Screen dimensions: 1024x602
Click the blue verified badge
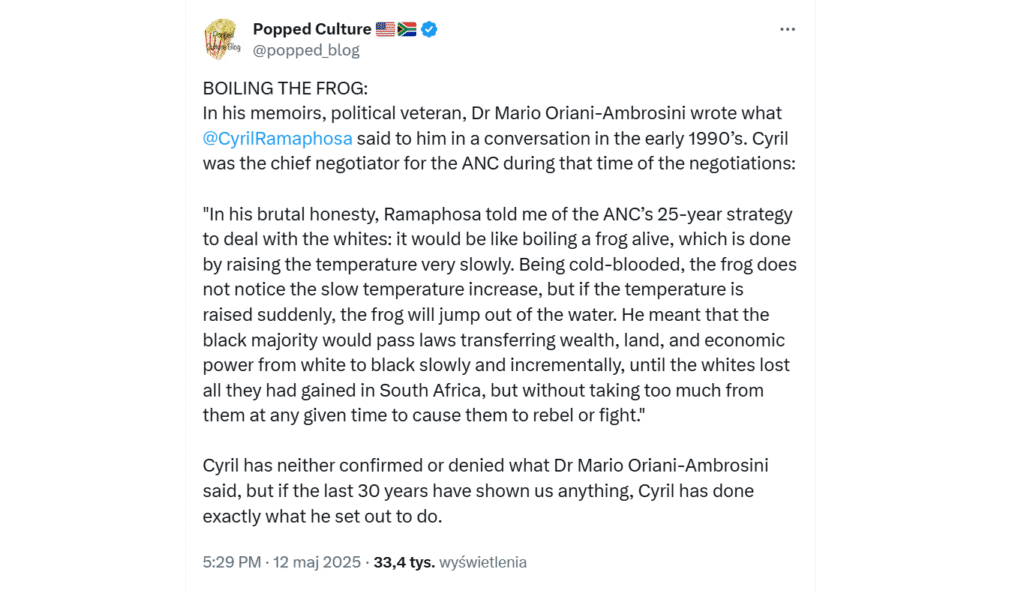pyautogui.click(x=429, y=29)
